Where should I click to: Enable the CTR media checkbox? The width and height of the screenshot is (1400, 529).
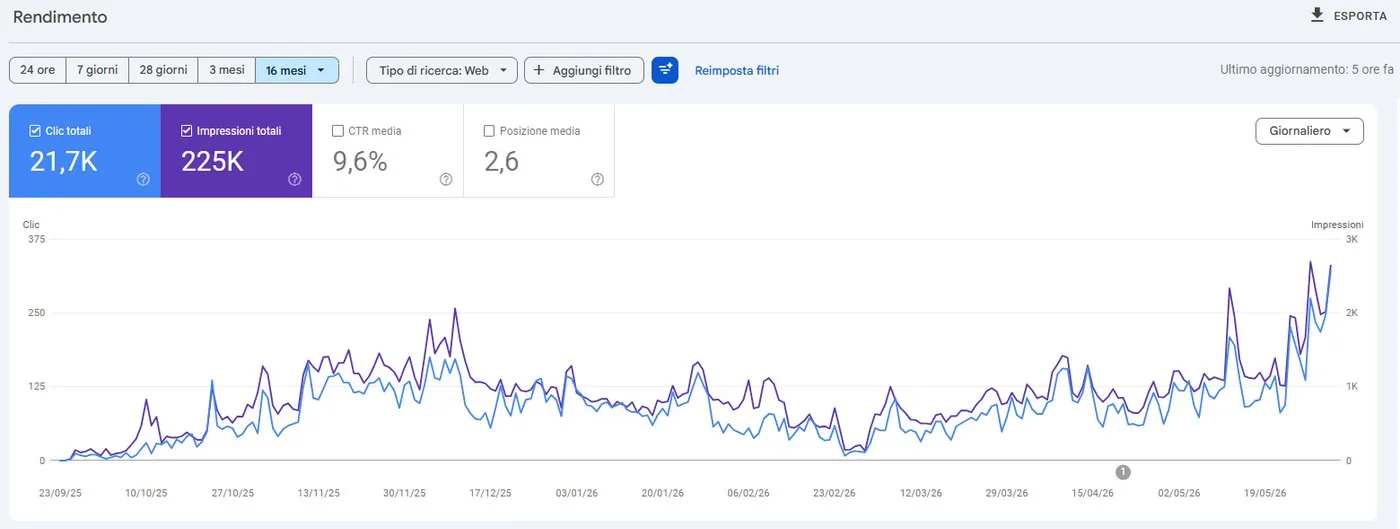(338, 131)
